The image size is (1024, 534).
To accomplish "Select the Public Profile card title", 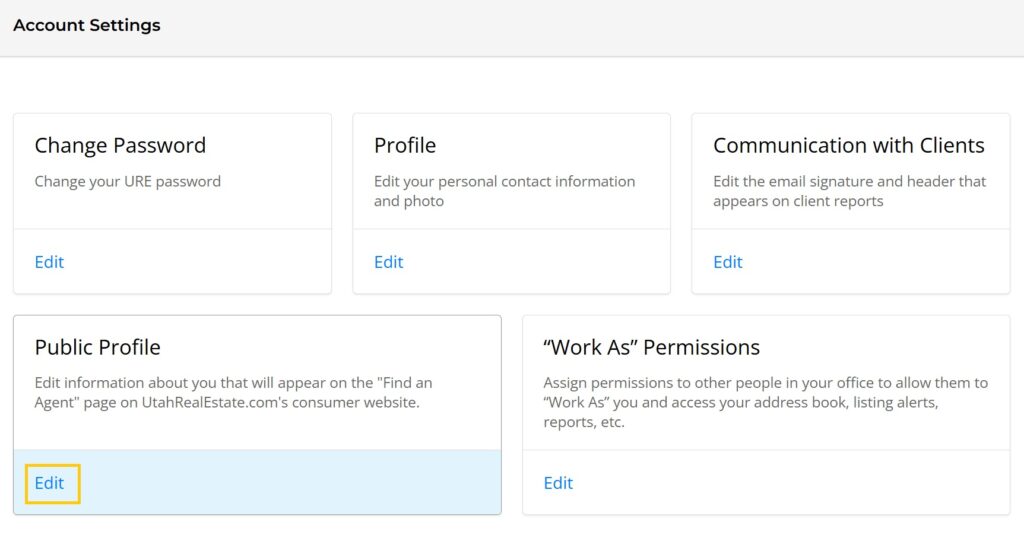I will pos(97,347).
